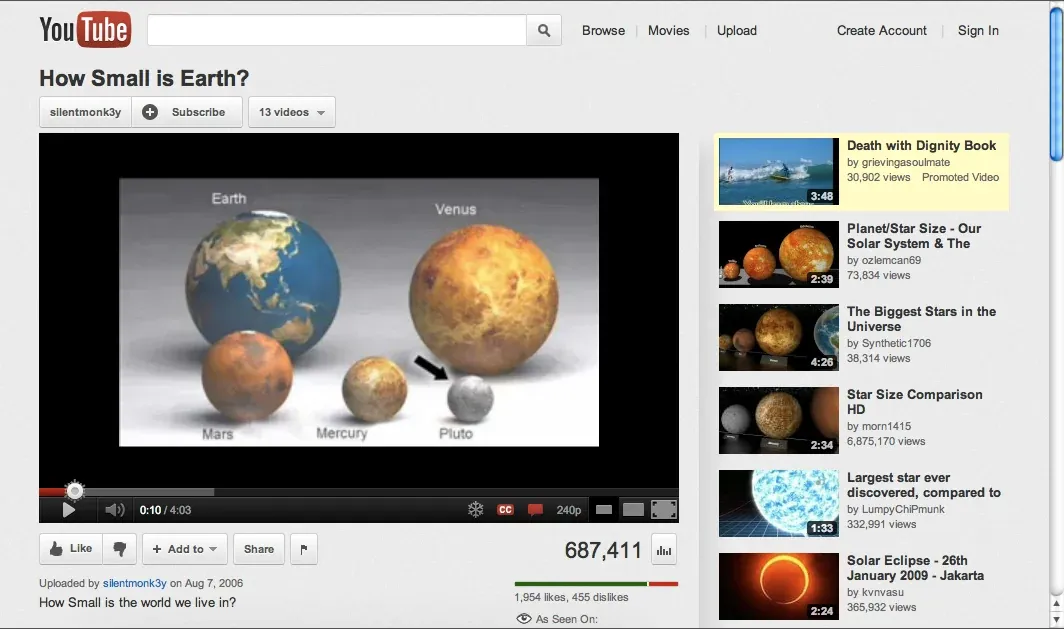Enter full screen mode in the player
The height and width of the screenshot is (629, 1064).
click(664, 510)
